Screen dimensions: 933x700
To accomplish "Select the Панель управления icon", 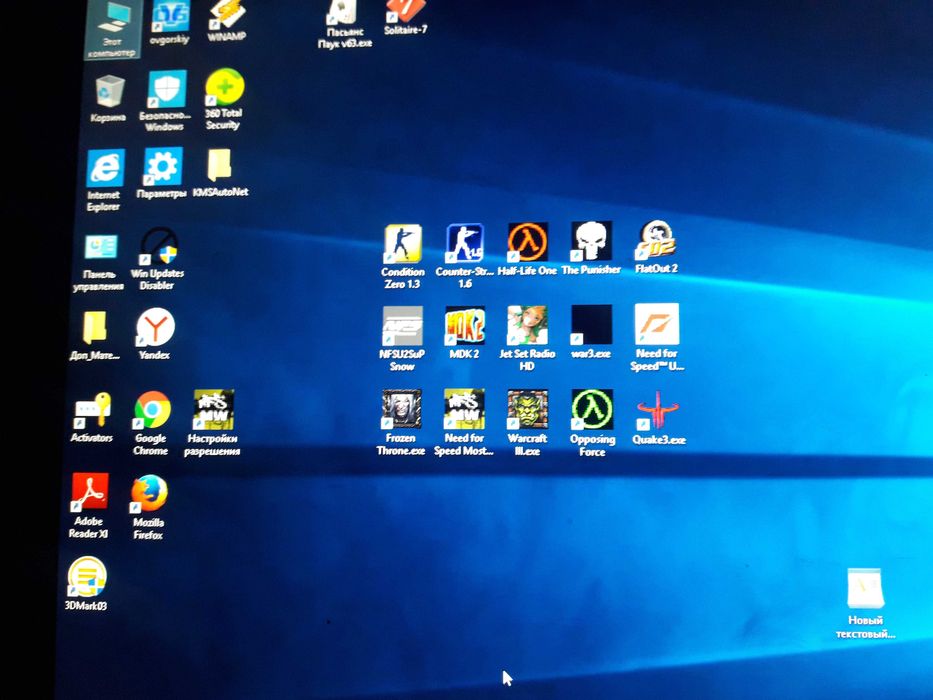I will coord(101,248).
